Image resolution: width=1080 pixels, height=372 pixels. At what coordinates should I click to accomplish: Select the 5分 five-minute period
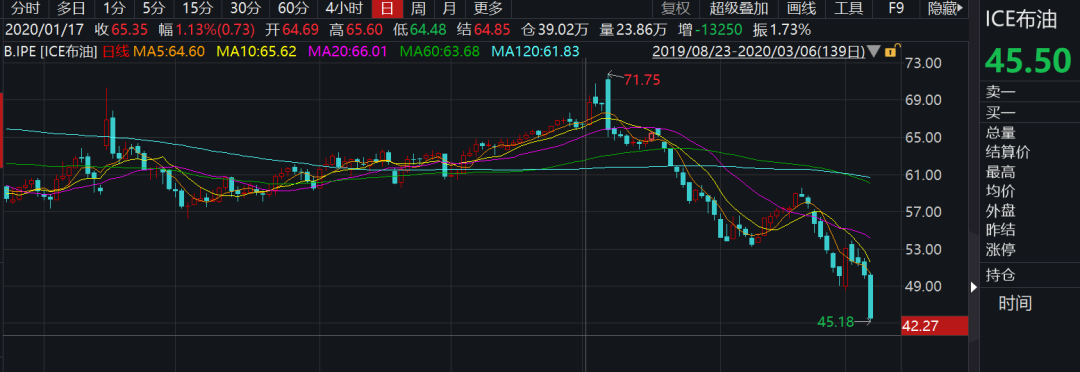pyautogui.click(x=154, y=8)
